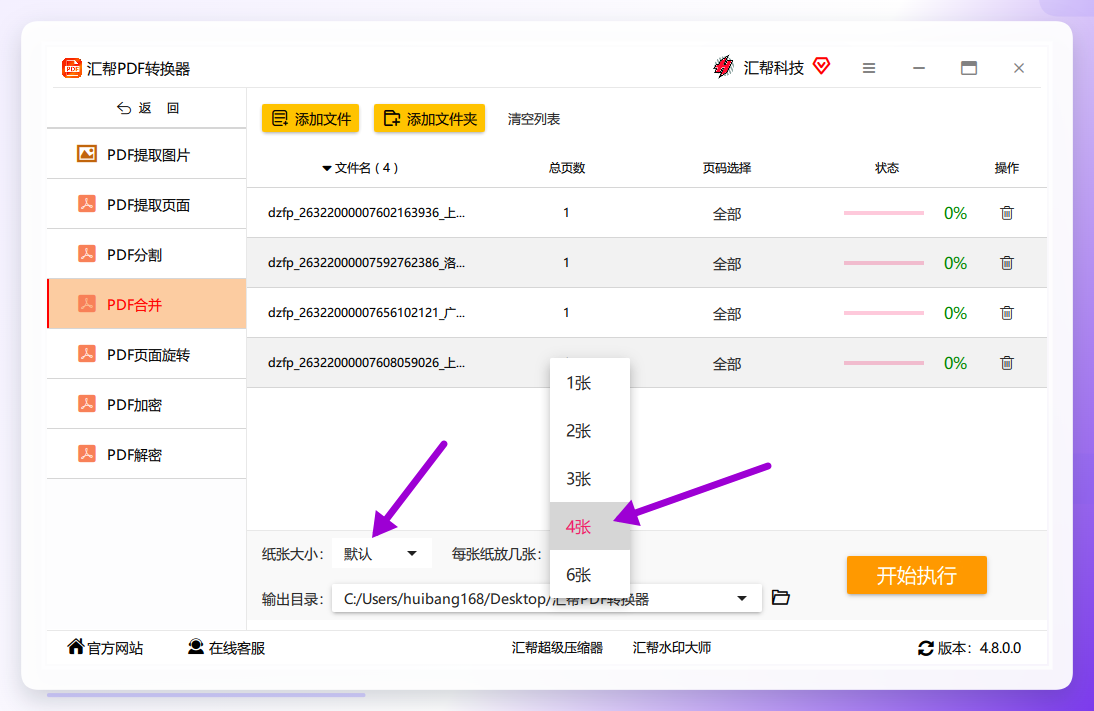The height and width of the screenshot is (711, 1094).
Task: Remove the dzfp_26322000007592762386 file with trash icon
Action: [1006, 263]
